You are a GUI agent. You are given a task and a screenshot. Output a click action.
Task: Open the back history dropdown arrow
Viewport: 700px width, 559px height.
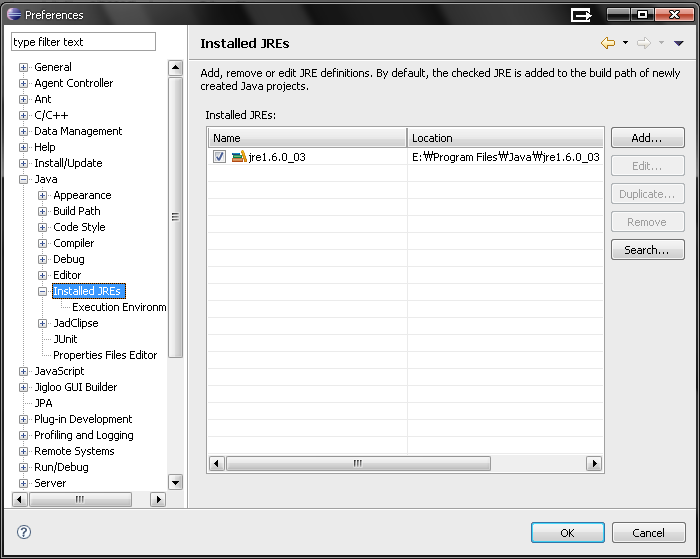click(x=625, y=43)
